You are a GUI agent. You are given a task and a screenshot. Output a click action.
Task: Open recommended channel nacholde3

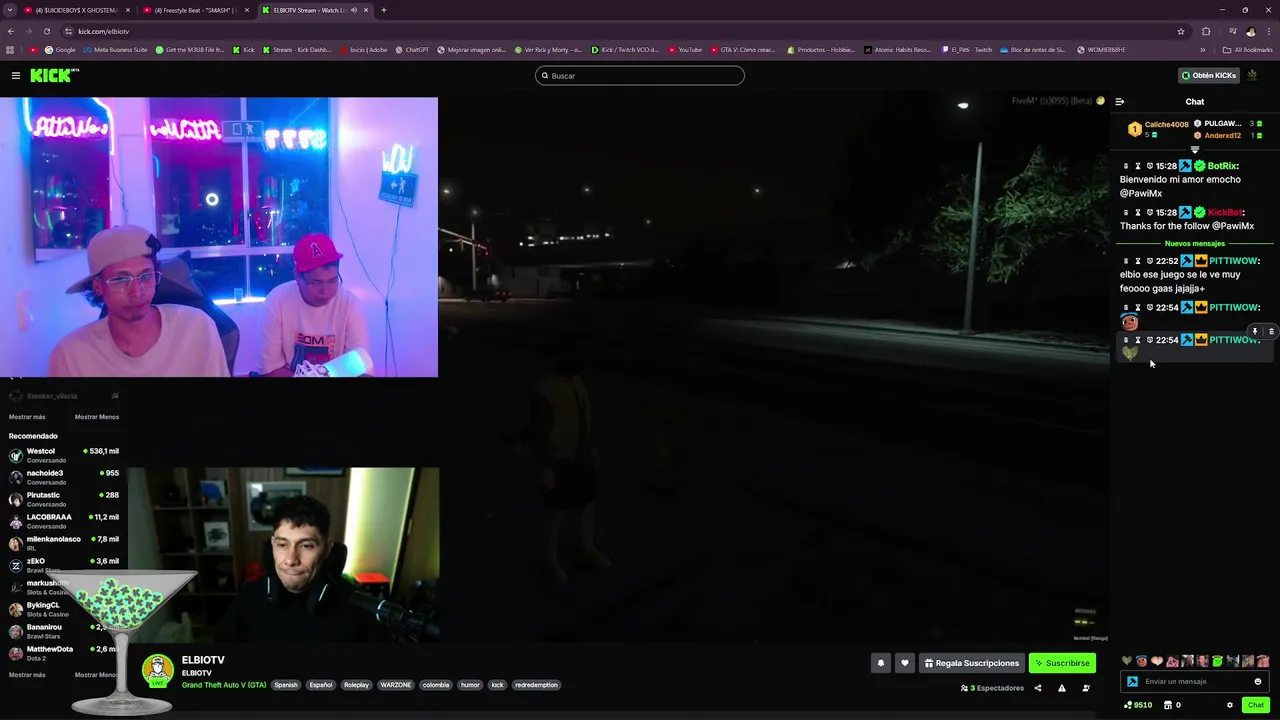tap(63, 477)
